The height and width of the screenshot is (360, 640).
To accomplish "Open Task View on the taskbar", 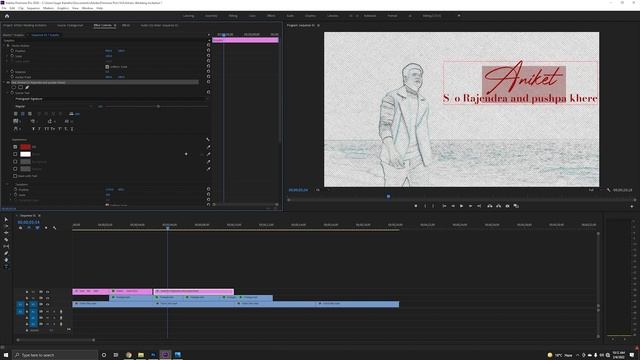I will (116, 355).
